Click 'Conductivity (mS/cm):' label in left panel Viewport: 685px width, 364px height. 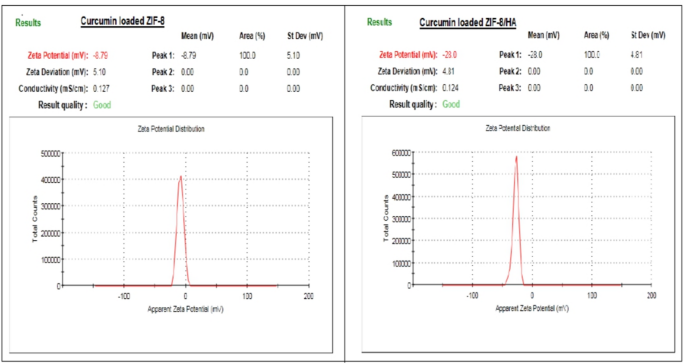54,88
